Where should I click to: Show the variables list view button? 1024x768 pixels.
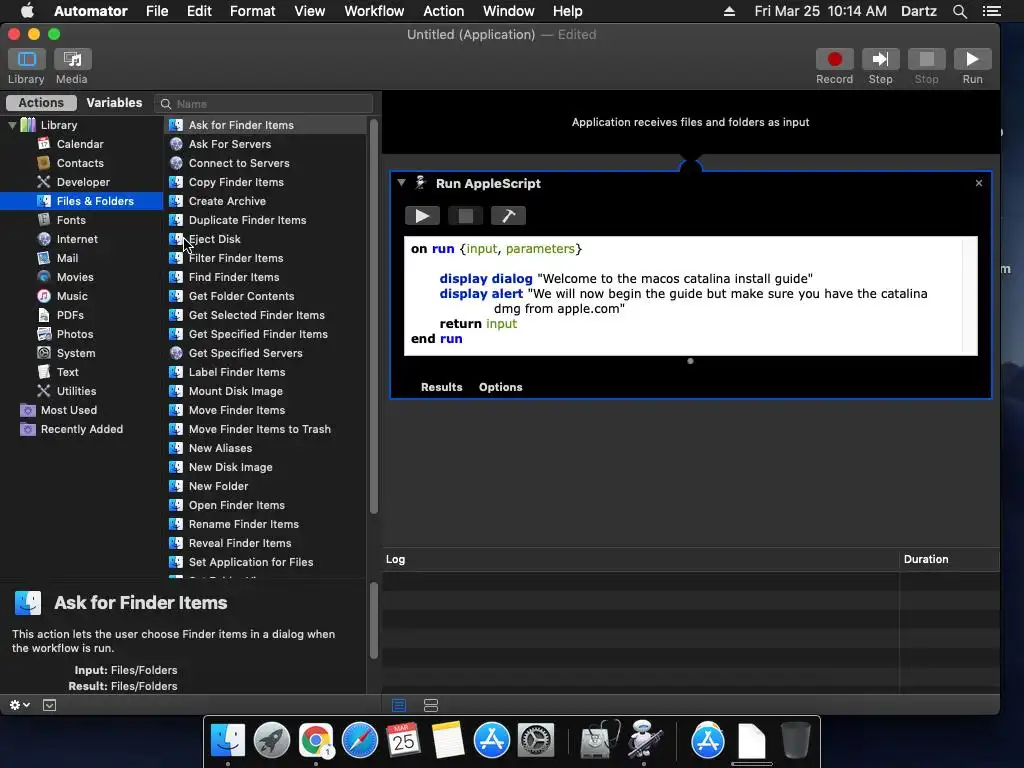point(431,705)
